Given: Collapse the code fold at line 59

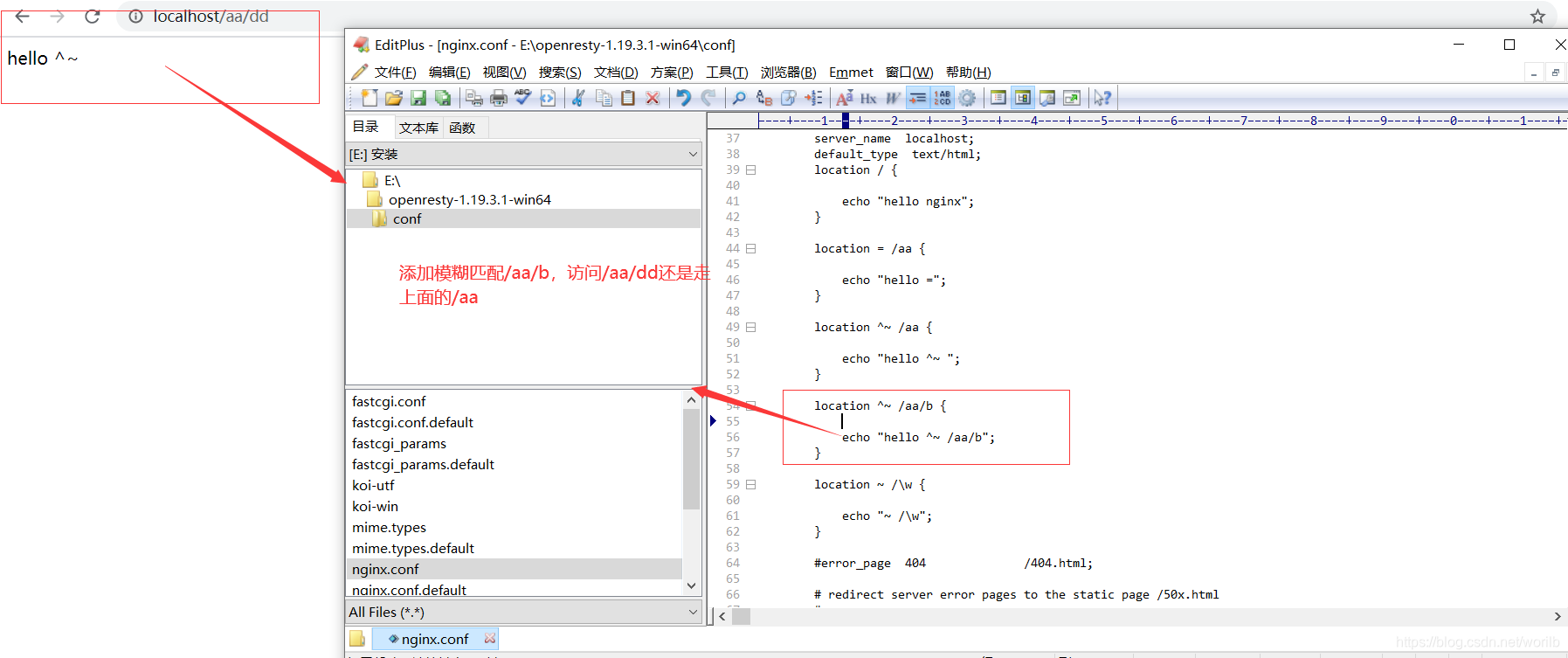Looking at the screenshot, I should 750,485.
